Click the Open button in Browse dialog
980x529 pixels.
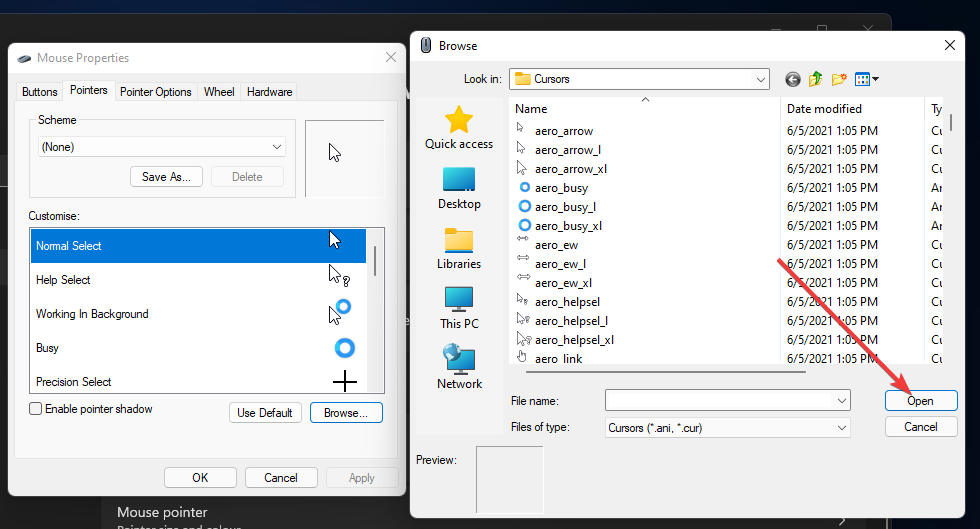click(x=921, y=401)
